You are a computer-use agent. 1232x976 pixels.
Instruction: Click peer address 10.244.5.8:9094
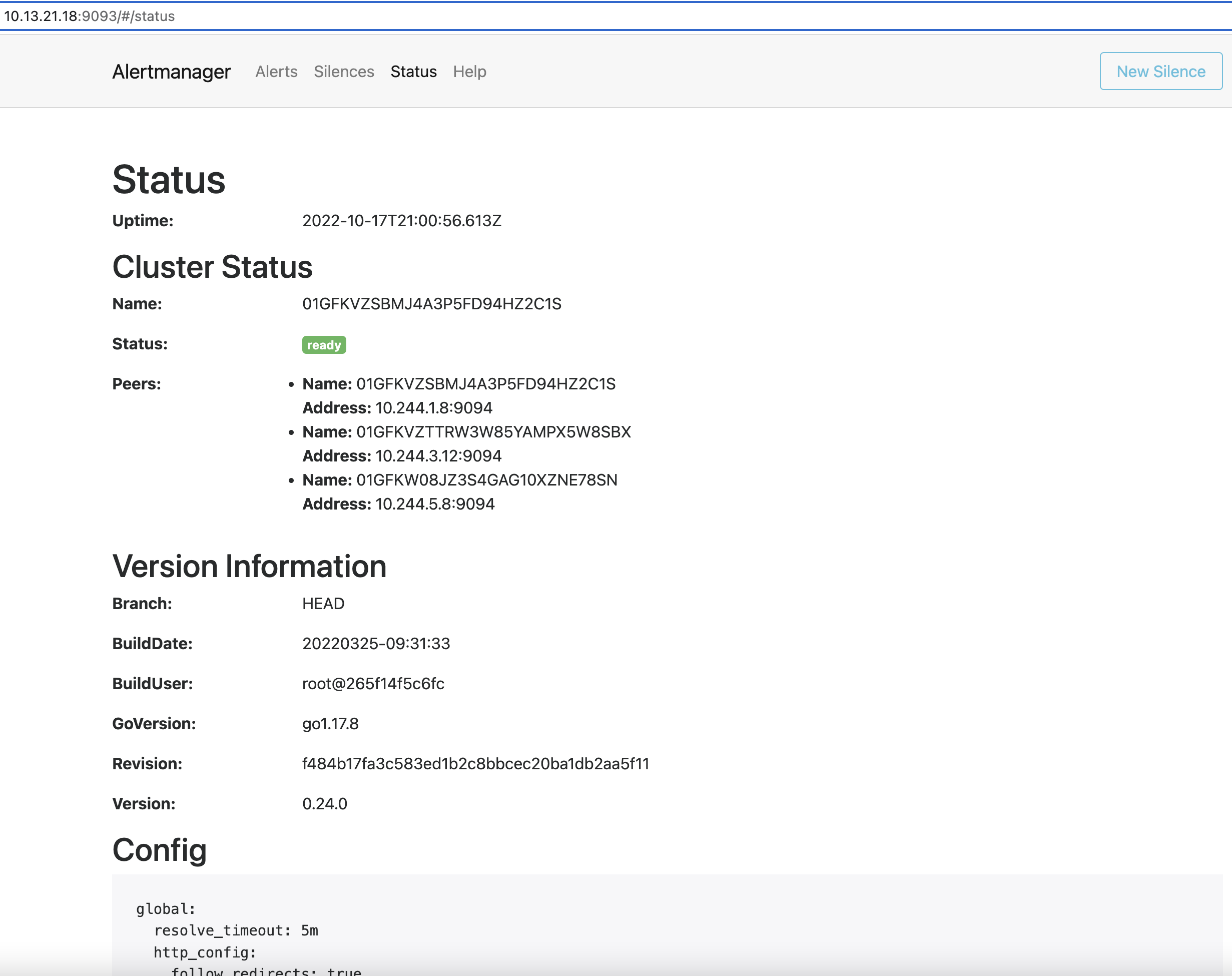coord(435,504)
